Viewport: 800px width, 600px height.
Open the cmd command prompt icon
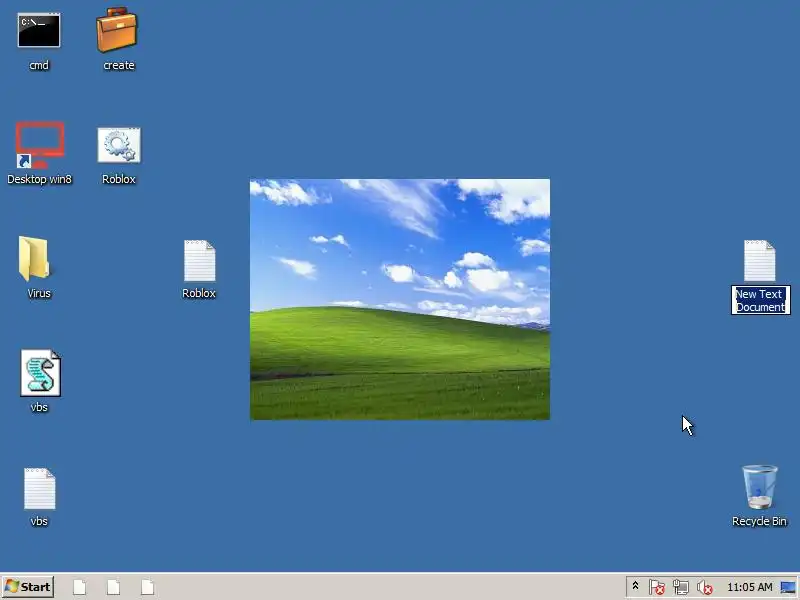(39, 31)
